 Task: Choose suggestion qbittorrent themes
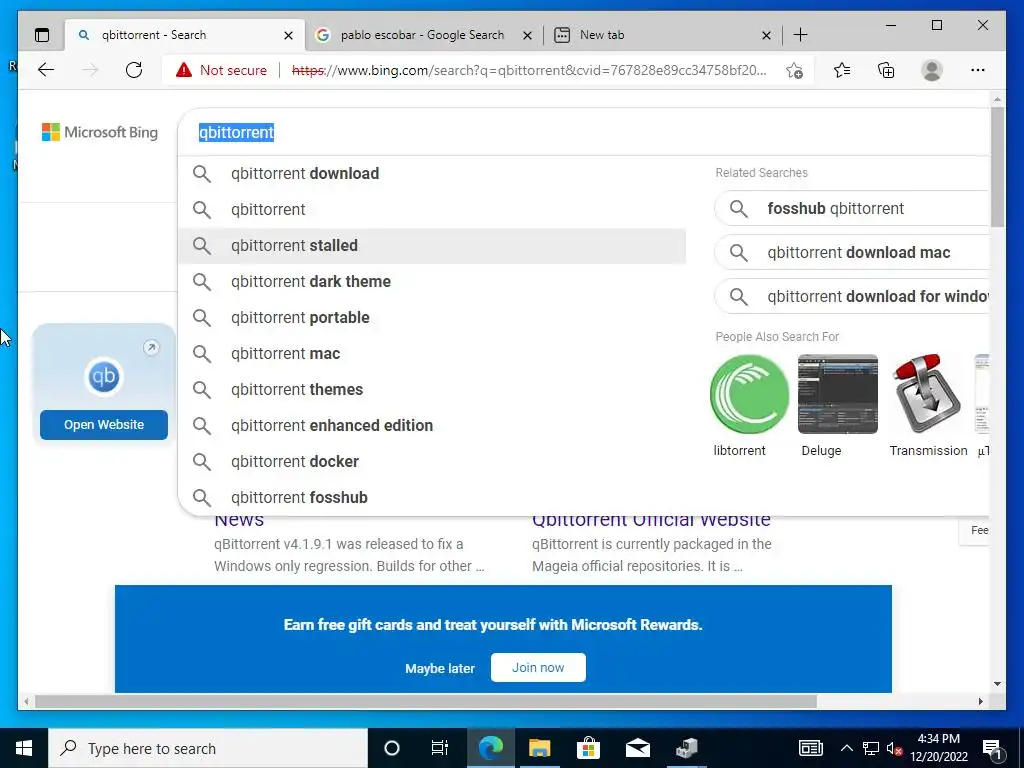(432, 389)
